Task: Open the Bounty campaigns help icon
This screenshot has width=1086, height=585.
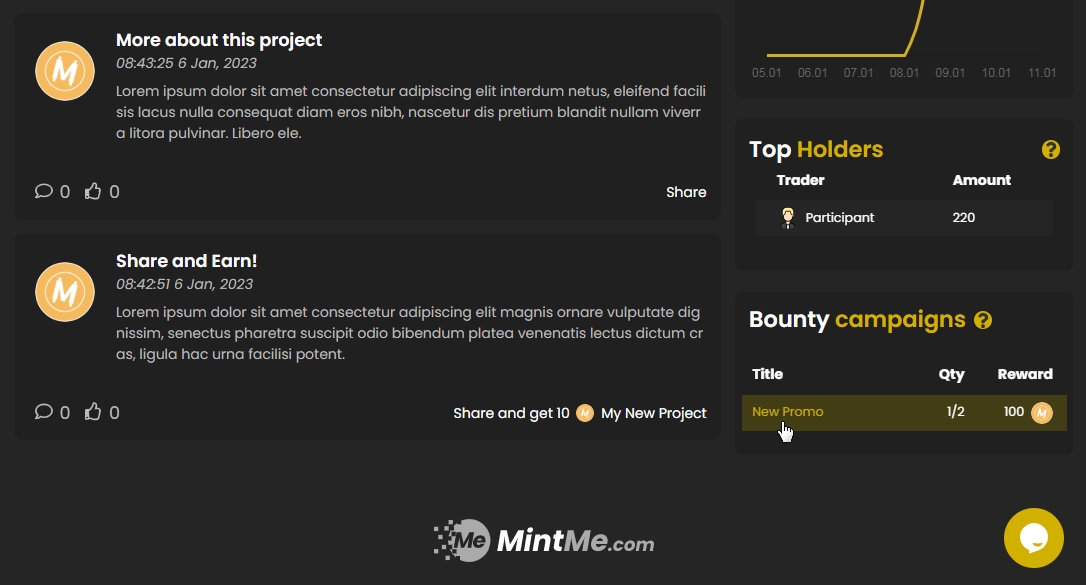Action: (983, 320)
